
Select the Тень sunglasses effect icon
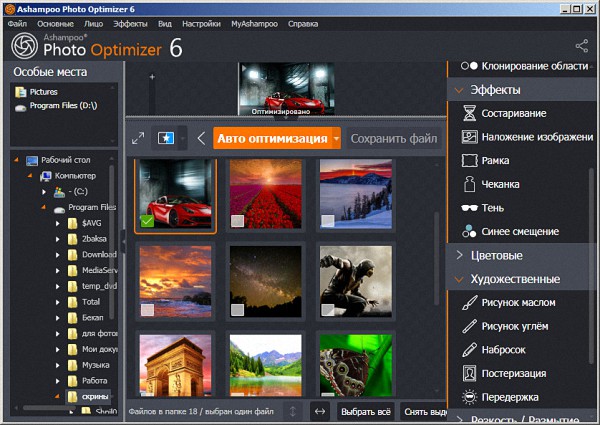[x=469, y=207]
